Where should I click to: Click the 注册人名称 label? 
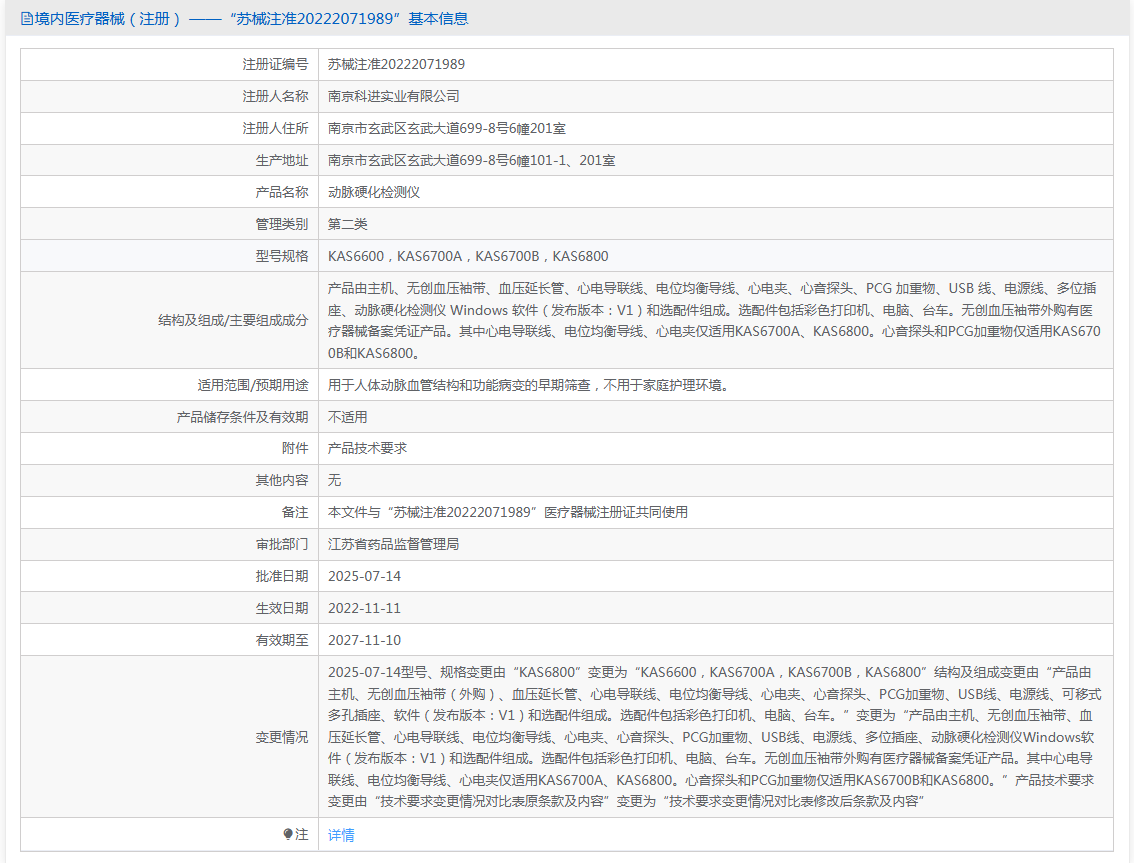[x=275, y=96]
